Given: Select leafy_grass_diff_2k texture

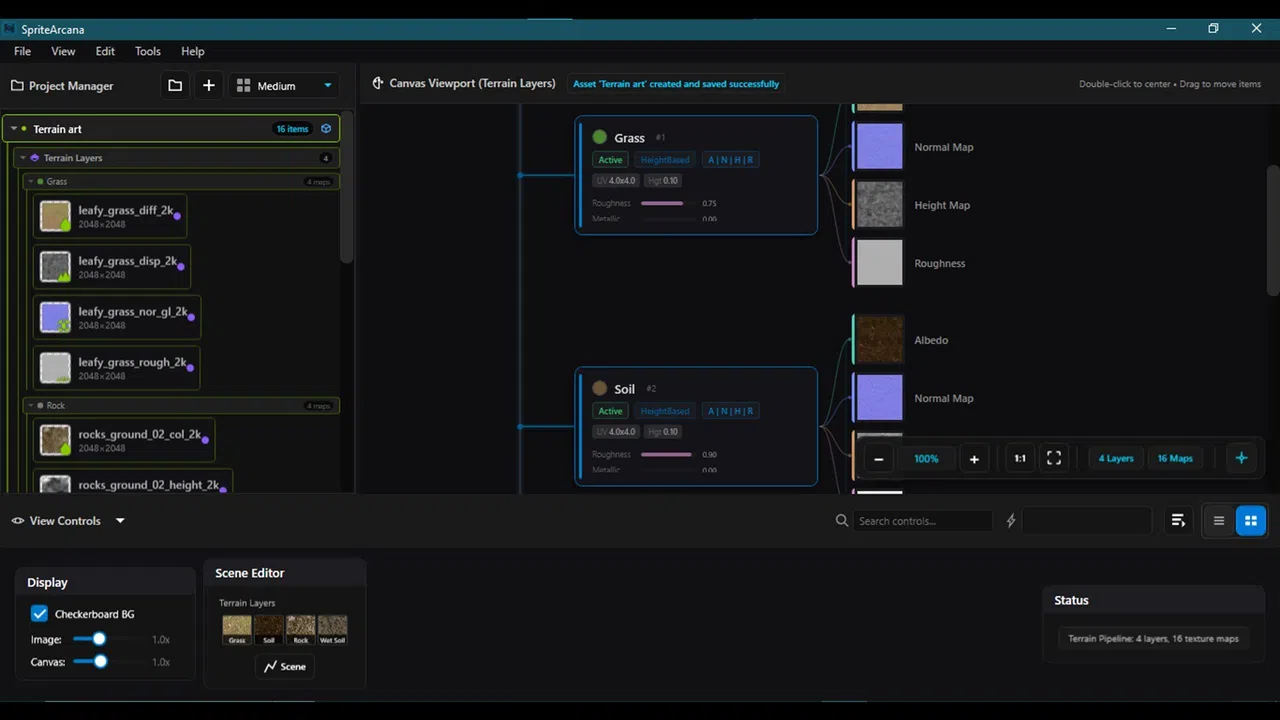Looking at the screenshot, I should click(x=110, y=217).
